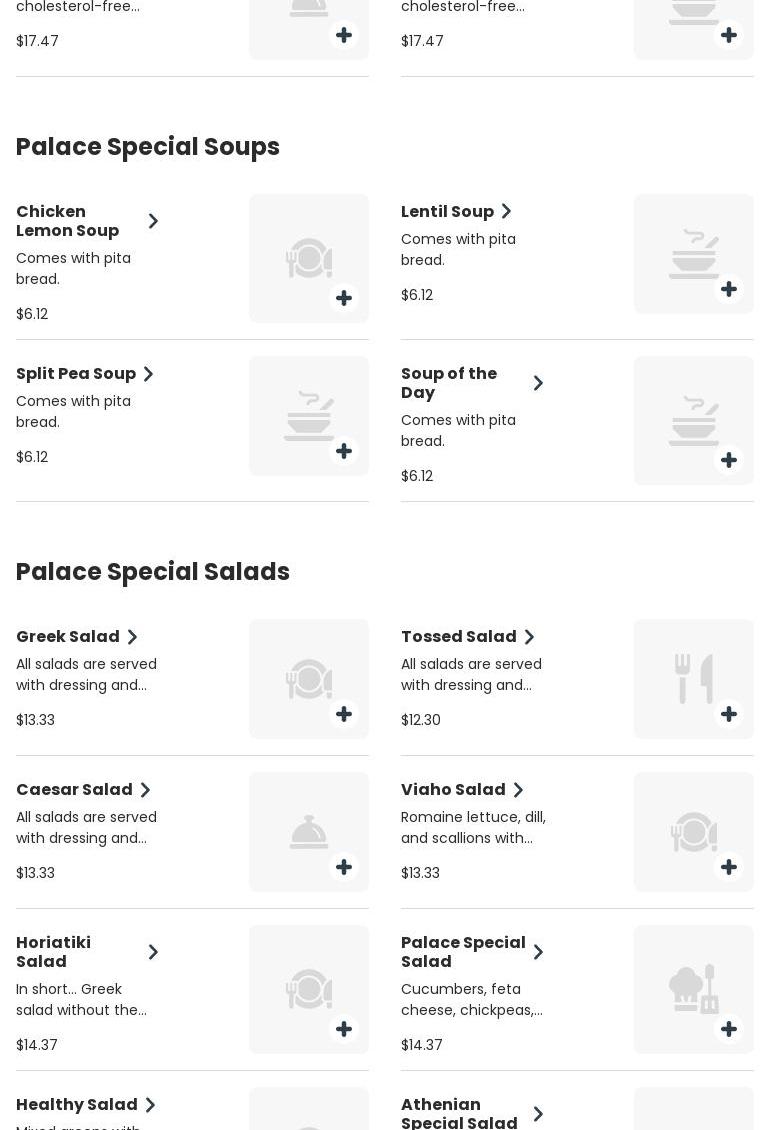Click Palace Special Salad chef thumbnail
The width and height of the screenshot is (770, 1130).
693,989
